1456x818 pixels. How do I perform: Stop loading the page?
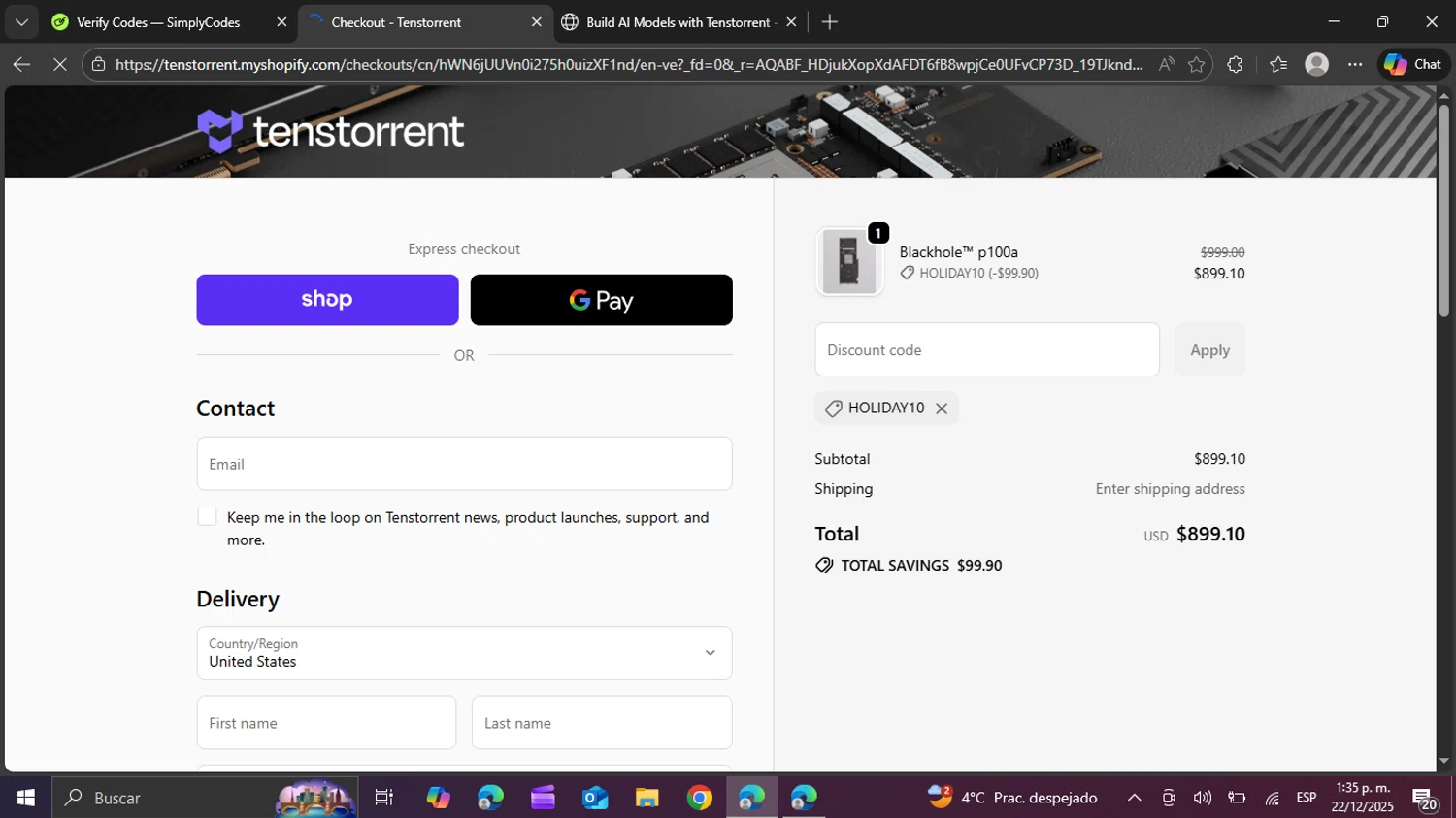[59, 64]
